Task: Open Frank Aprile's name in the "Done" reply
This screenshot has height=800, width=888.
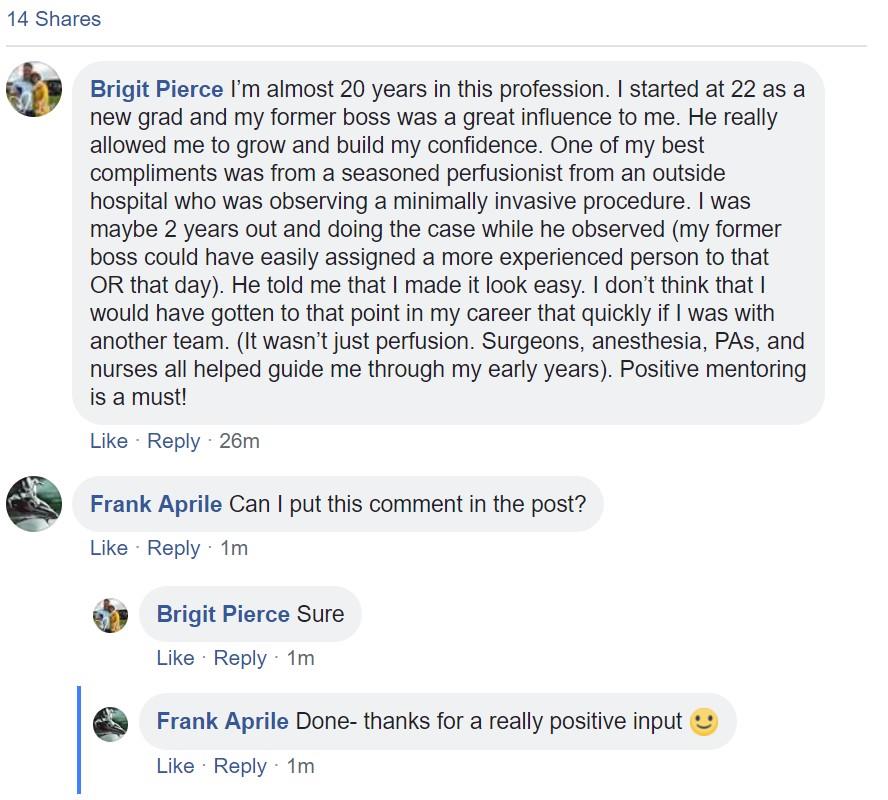Action: [x=223, y=722]
